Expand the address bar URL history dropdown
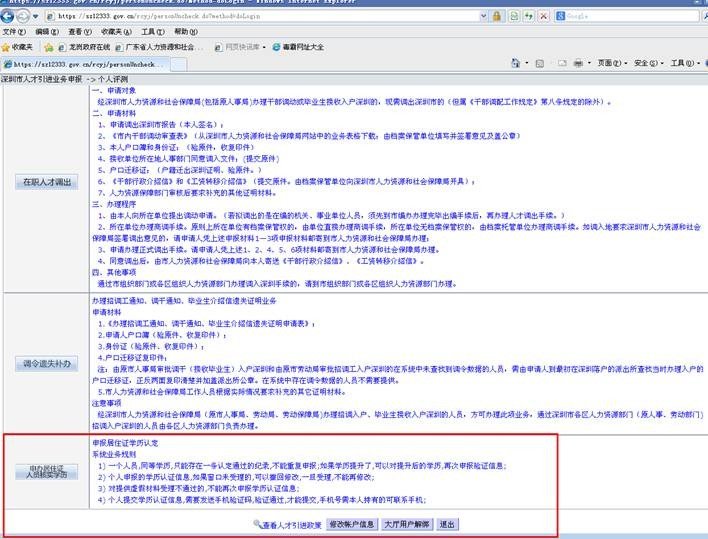 click(x=484, y=16)
